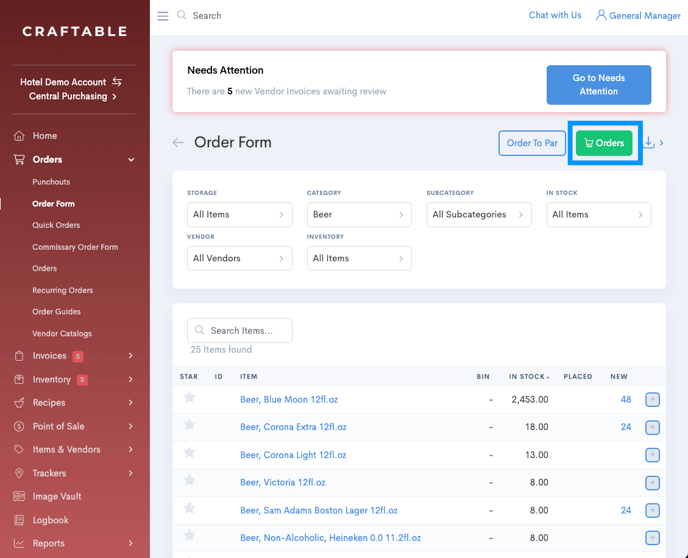The height and width of the screenshot is (558, 688).
Task: Click the 24 new quantity for Corona Extra
Action: coord(626,427)
